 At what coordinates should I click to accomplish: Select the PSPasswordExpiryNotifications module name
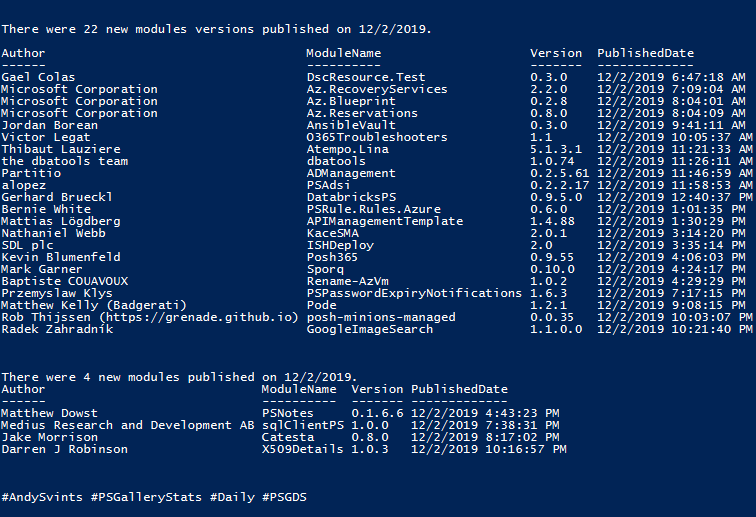pos(414,293)
